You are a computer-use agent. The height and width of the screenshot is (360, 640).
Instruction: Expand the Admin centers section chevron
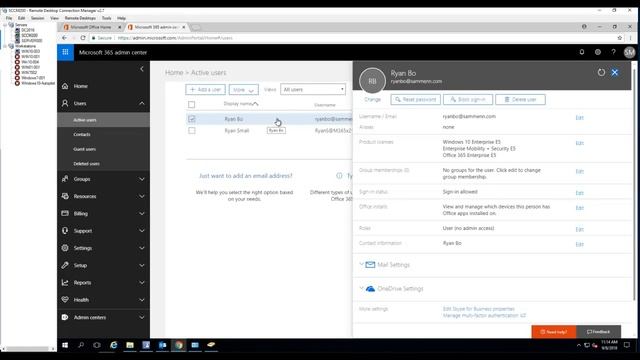pos(142,317)
